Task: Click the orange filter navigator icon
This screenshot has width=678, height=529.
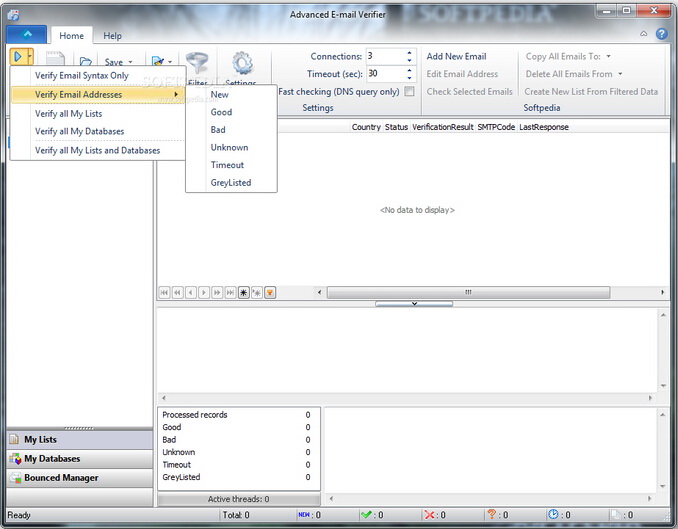Action: tap(270, 293)
